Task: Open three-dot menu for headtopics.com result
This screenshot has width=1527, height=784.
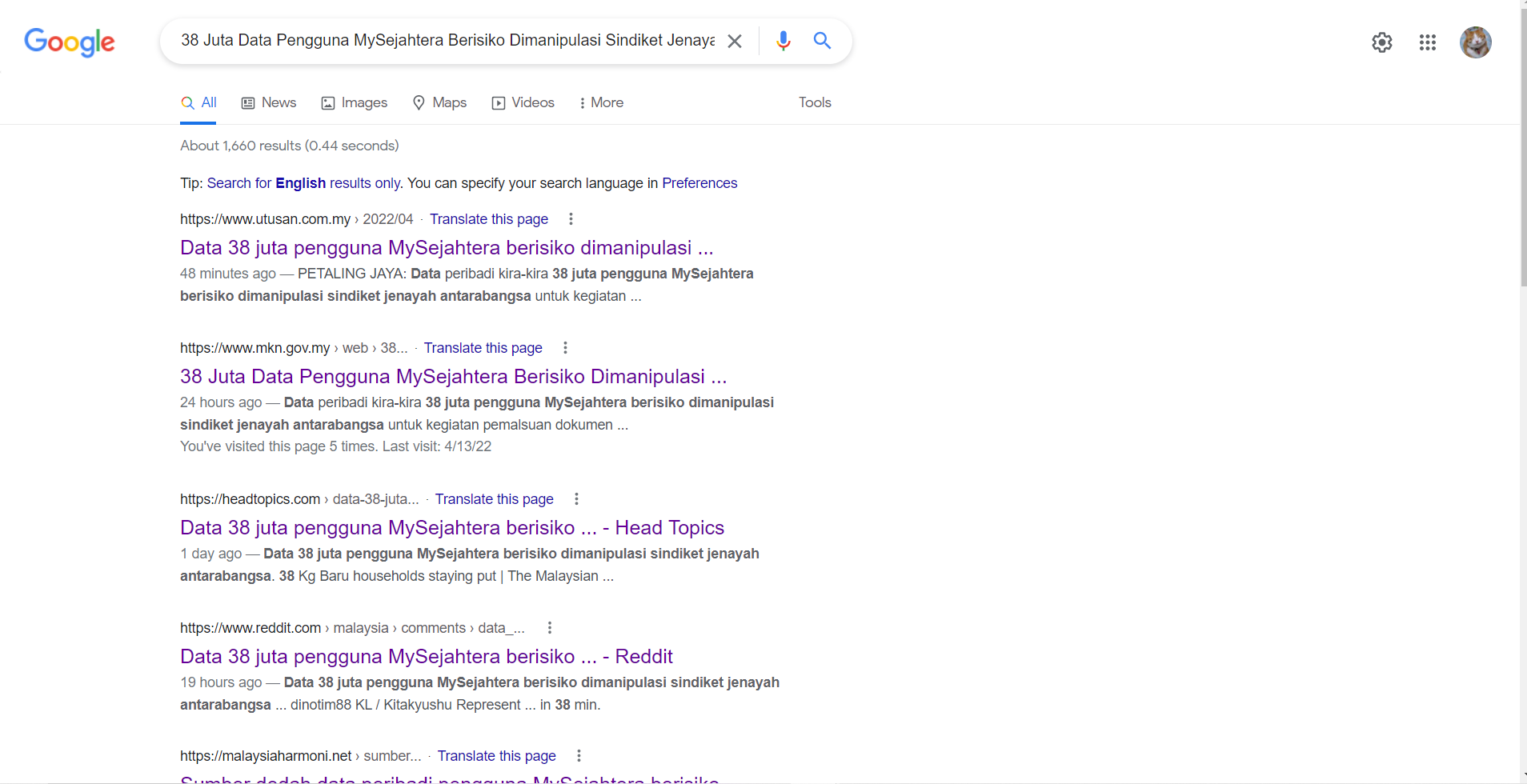Action: (x=576, y=499)
